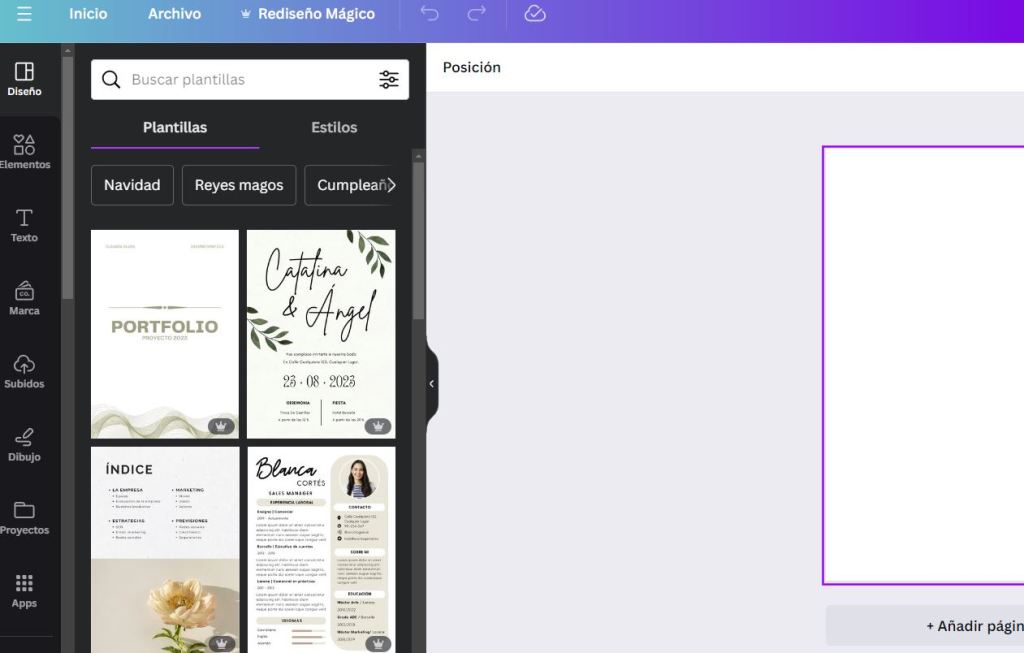Select the Dibujo drawing tool

pos(24,444)
